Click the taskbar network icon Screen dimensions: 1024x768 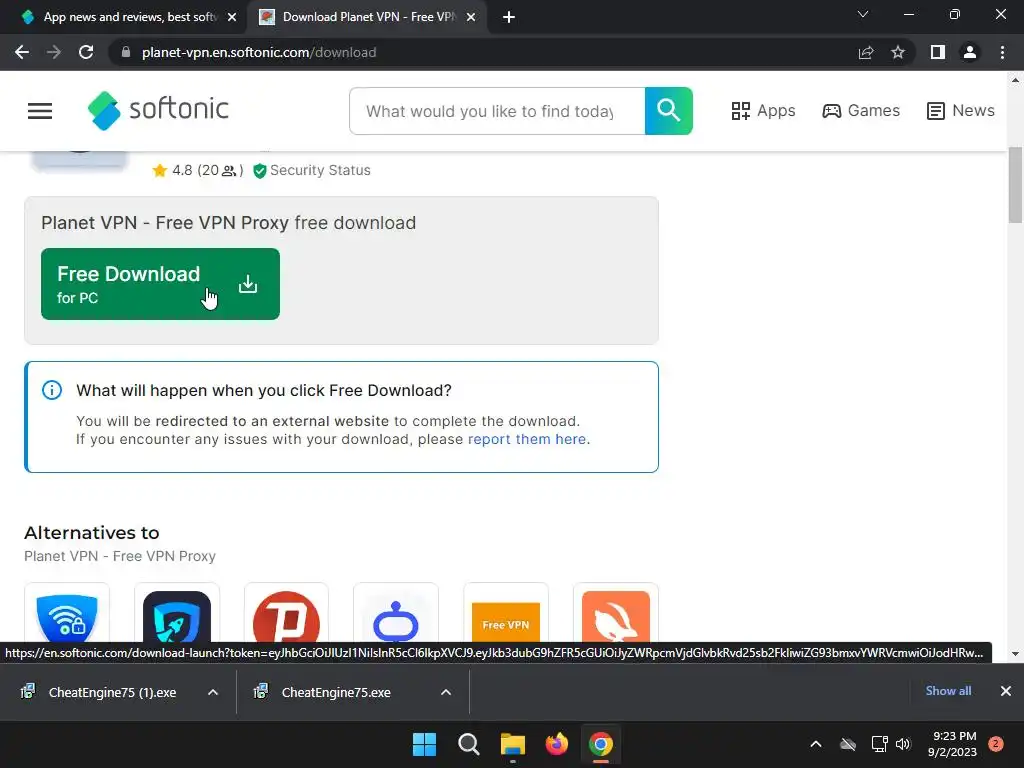click(x=880, y=744)
